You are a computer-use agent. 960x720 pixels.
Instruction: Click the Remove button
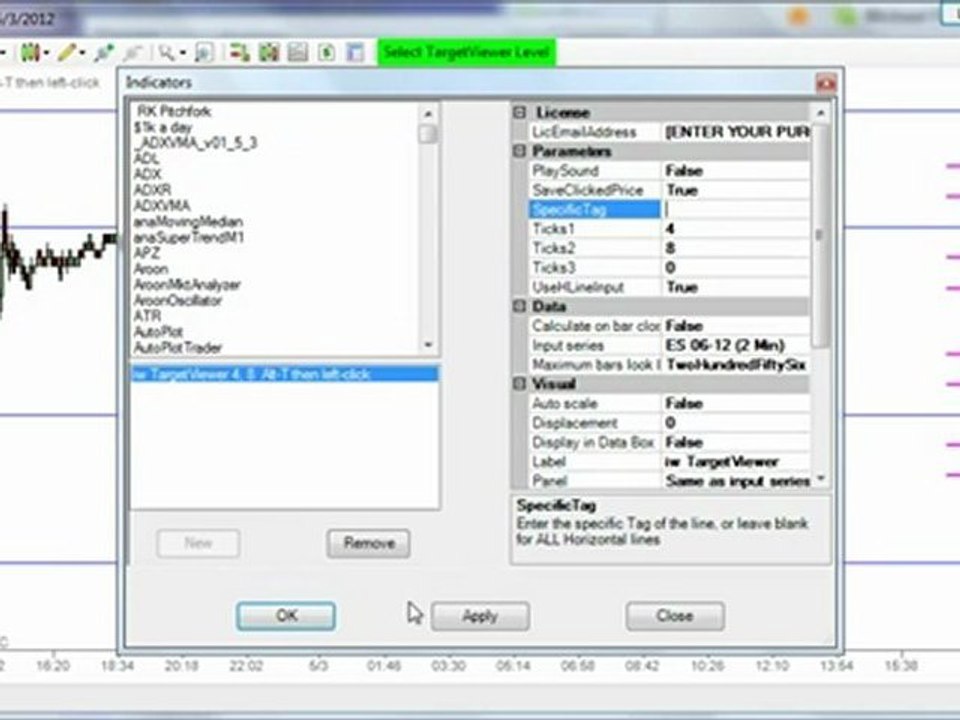369,544
